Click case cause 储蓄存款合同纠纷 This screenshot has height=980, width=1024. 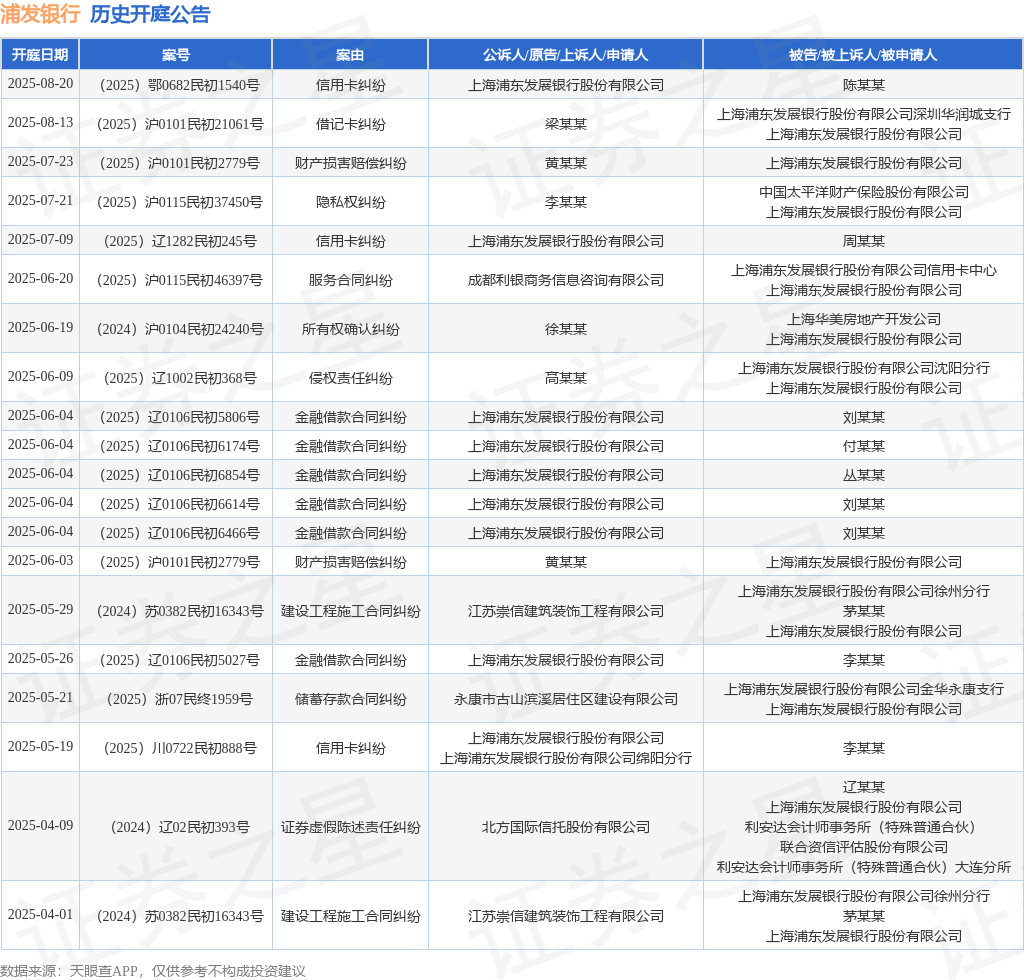tap(351, 699)
